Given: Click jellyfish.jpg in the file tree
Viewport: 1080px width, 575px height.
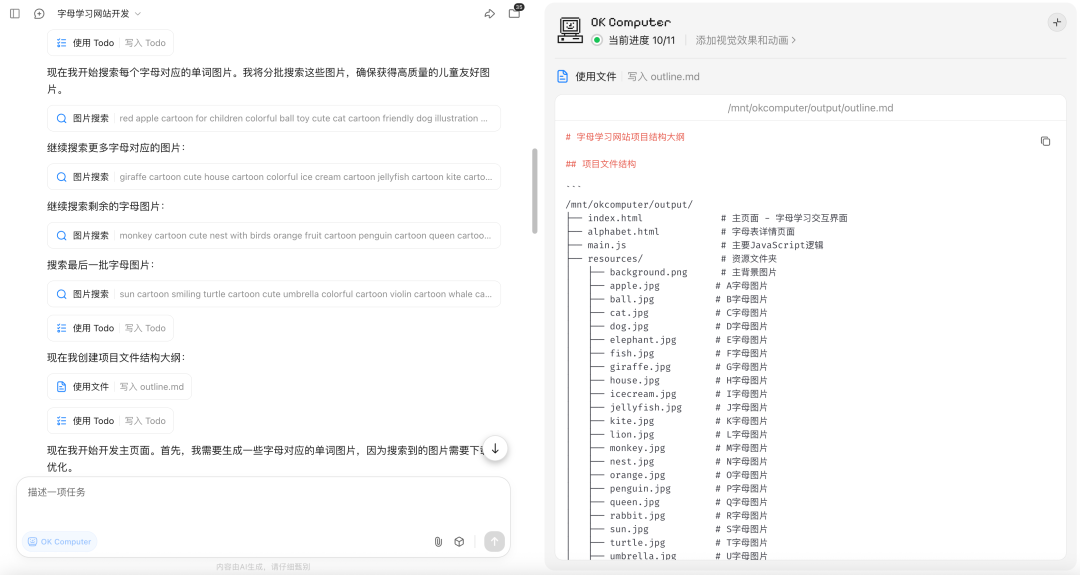Looking at the screenshot, I should (645, 408).
